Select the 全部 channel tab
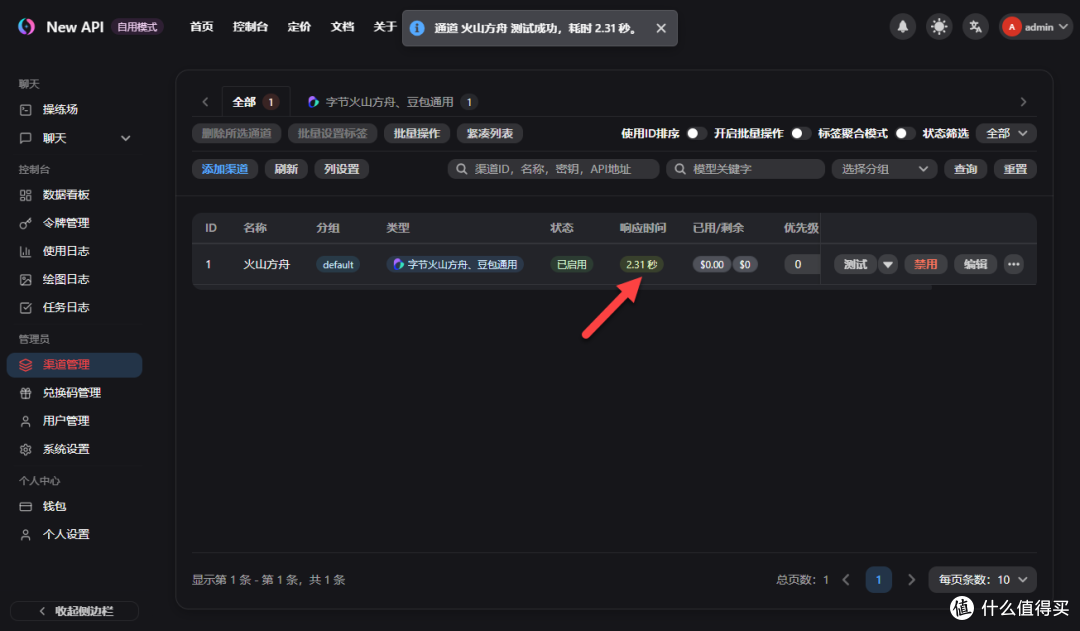The image size is (1080, 631). coord(256,102)
